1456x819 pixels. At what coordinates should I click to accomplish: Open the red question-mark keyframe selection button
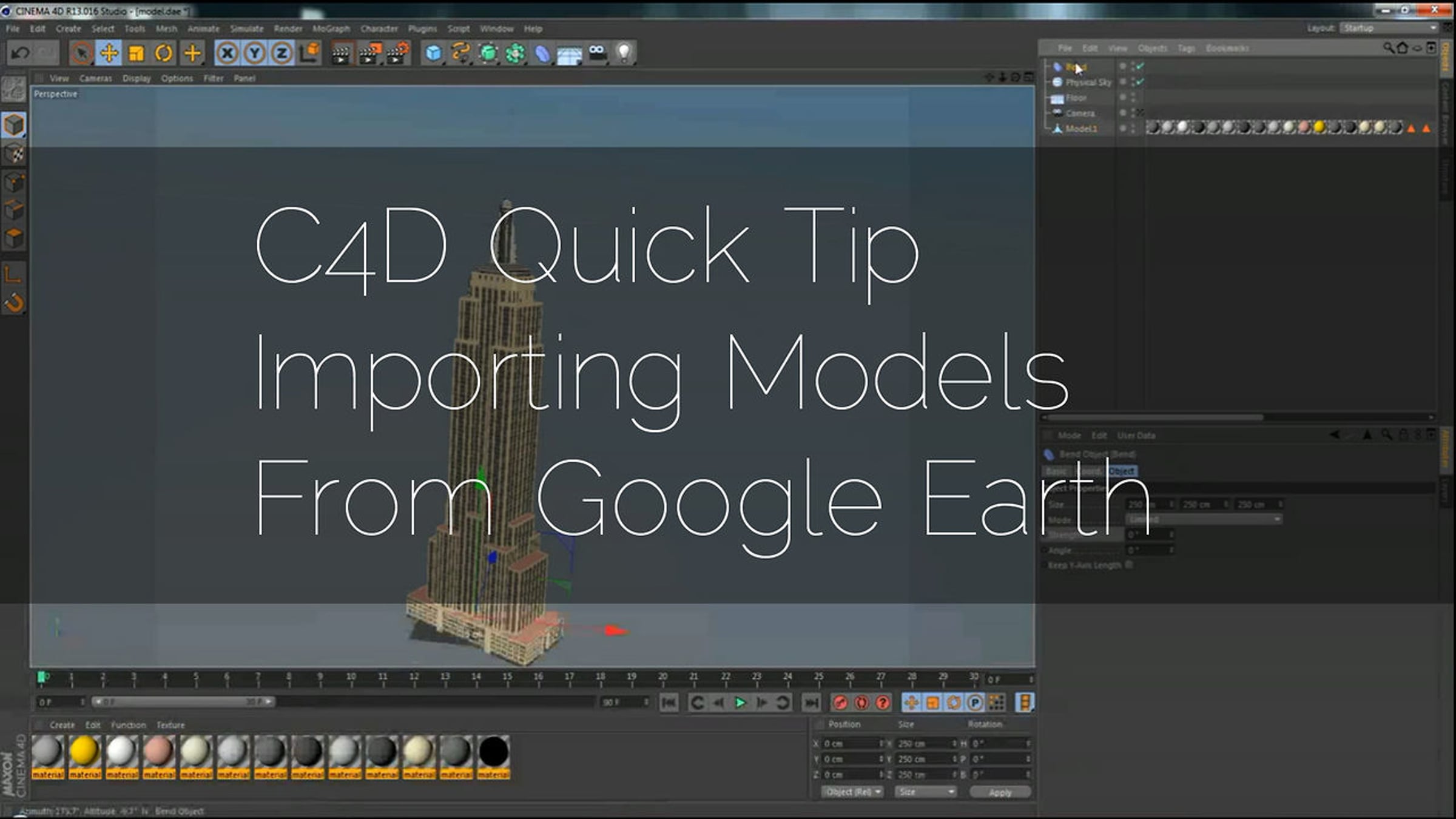tap(883, 703)
